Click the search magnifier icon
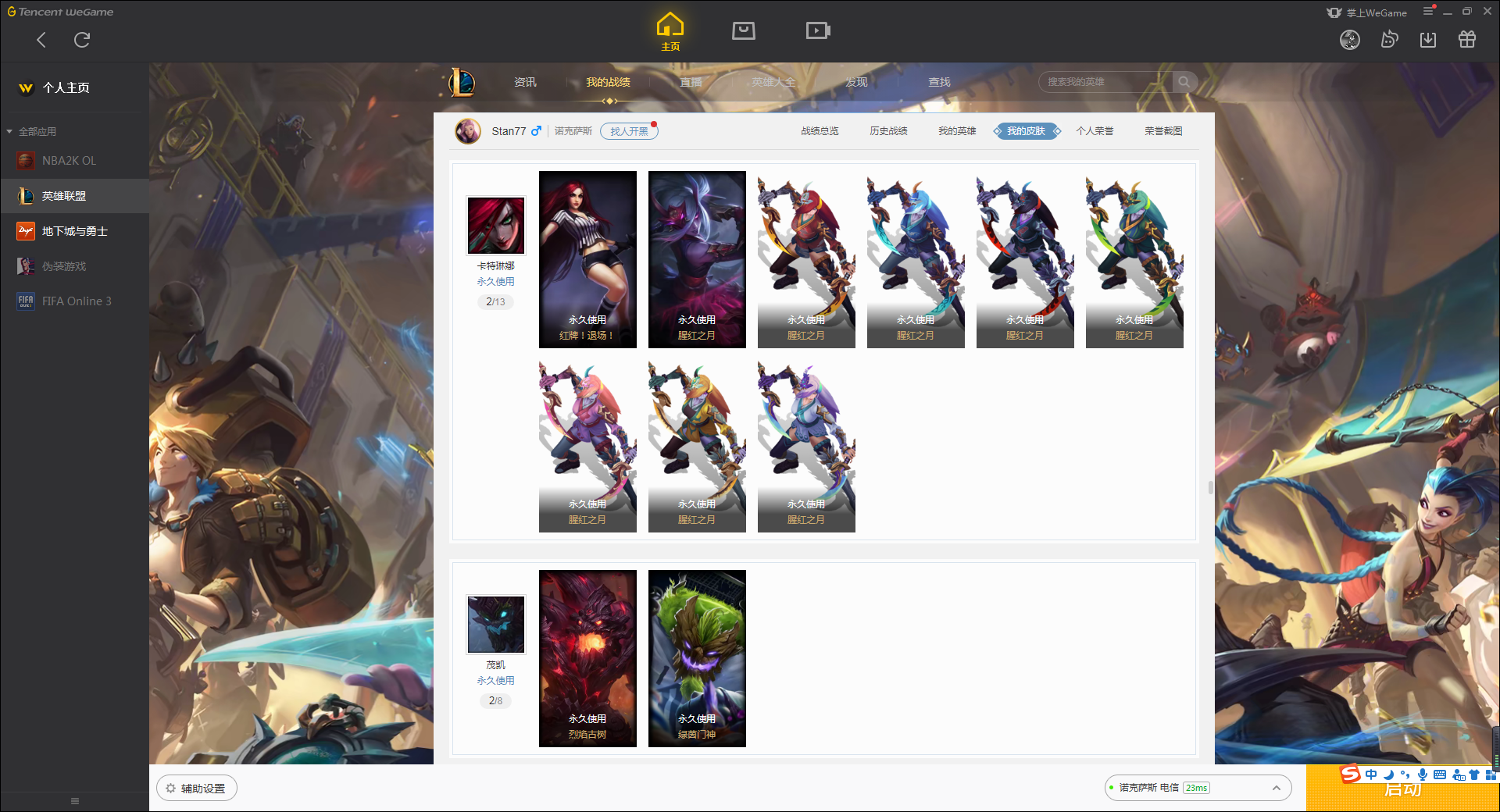This screenshot has width=1500, height=812. [x=1184, y=82]
